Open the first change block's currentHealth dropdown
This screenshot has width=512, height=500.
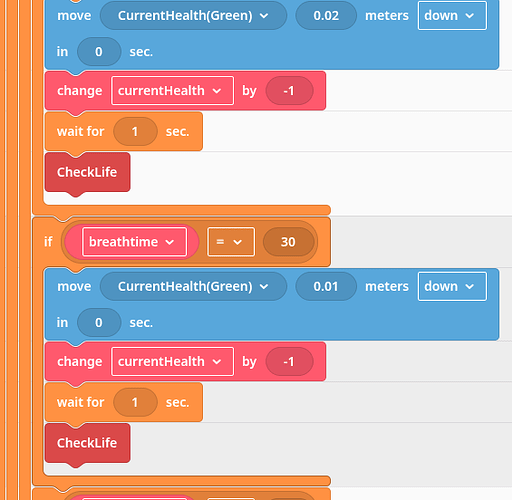172,91
